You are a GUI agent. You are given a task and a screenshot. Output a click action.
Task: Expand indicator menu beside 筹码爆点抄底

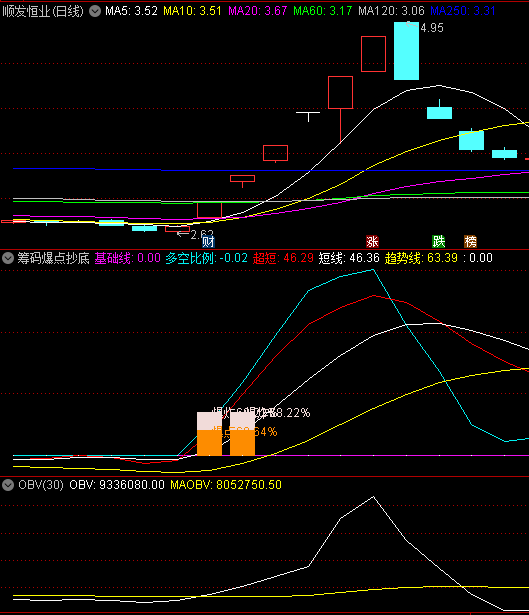coord(8,258)
